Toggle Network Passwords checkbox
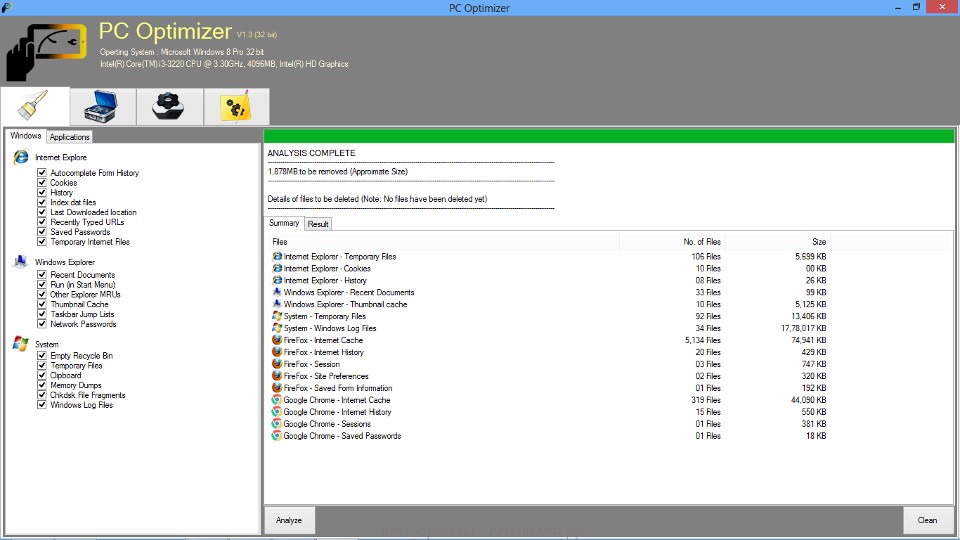 pos(42,324)
